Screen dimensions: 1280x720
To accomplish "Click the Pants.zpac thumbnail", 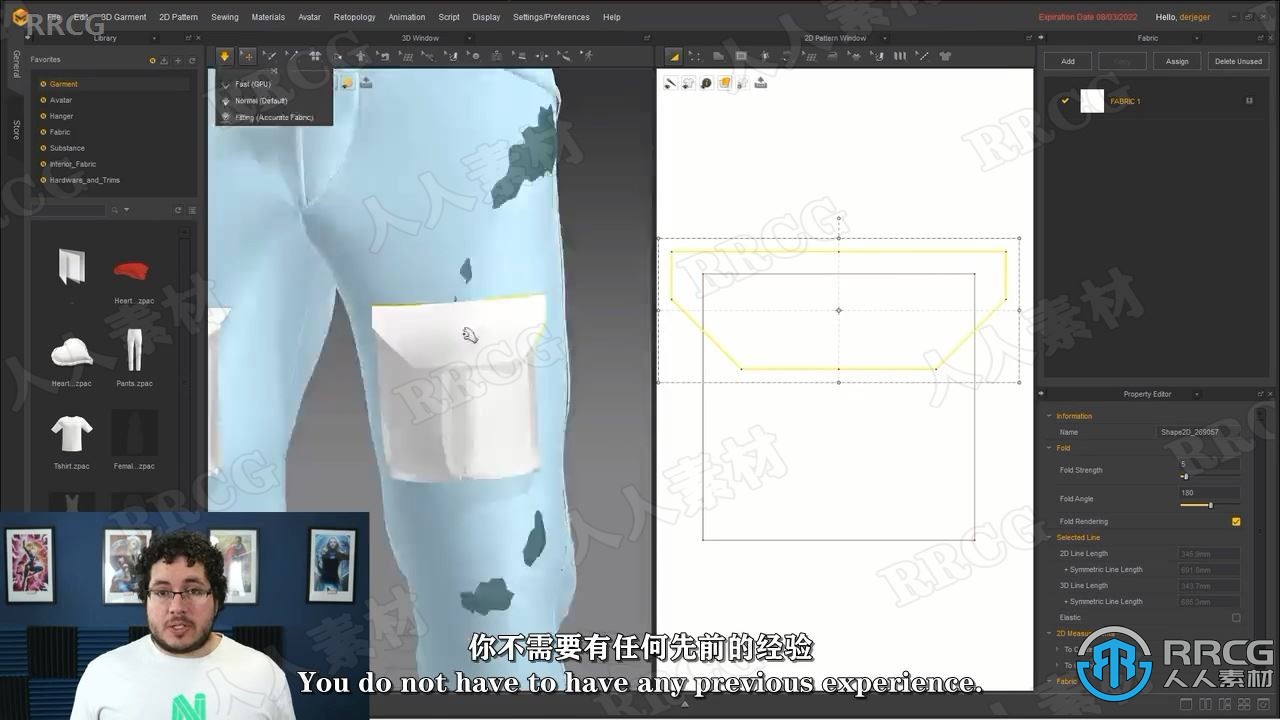I will pos(133,350).
